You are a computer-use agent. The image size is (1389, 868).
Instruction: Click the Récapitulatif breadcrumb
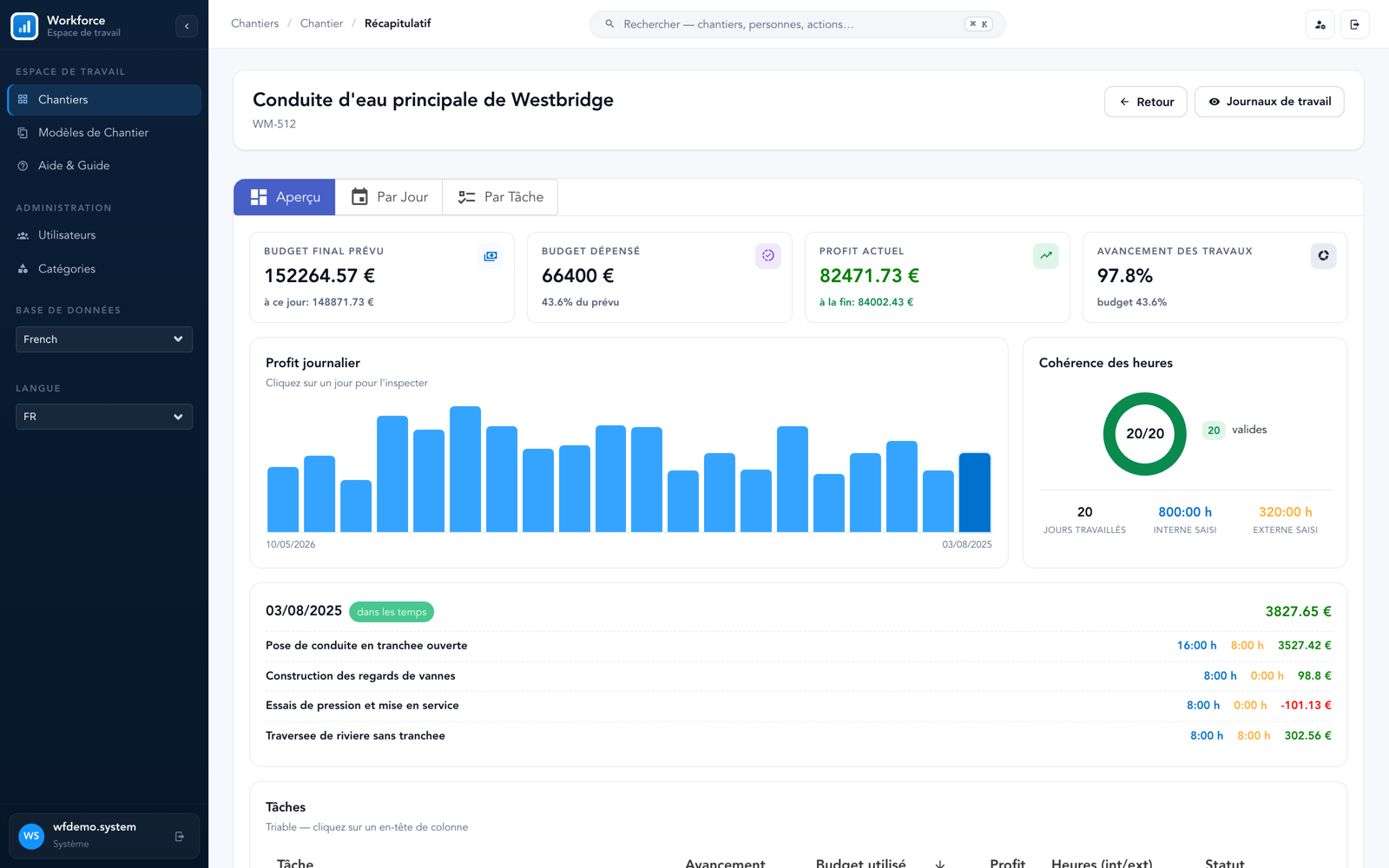[398, 23]
